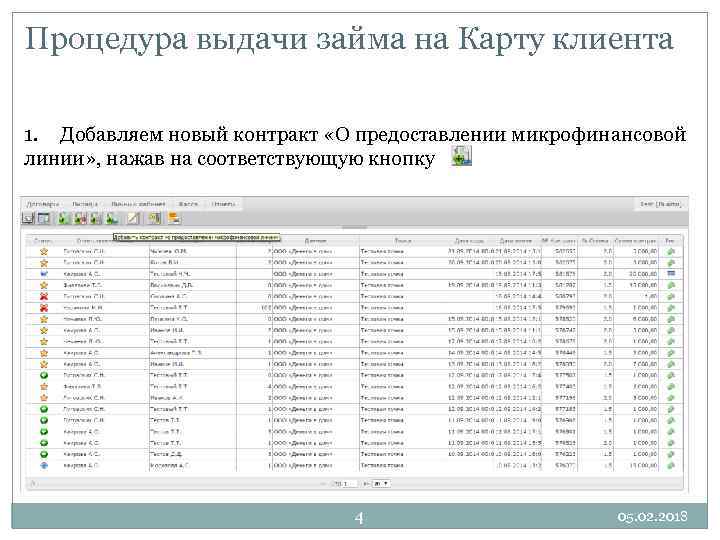Click the user exit button in app header
This screenshot has height=540, width=720.
click(661, 204)
